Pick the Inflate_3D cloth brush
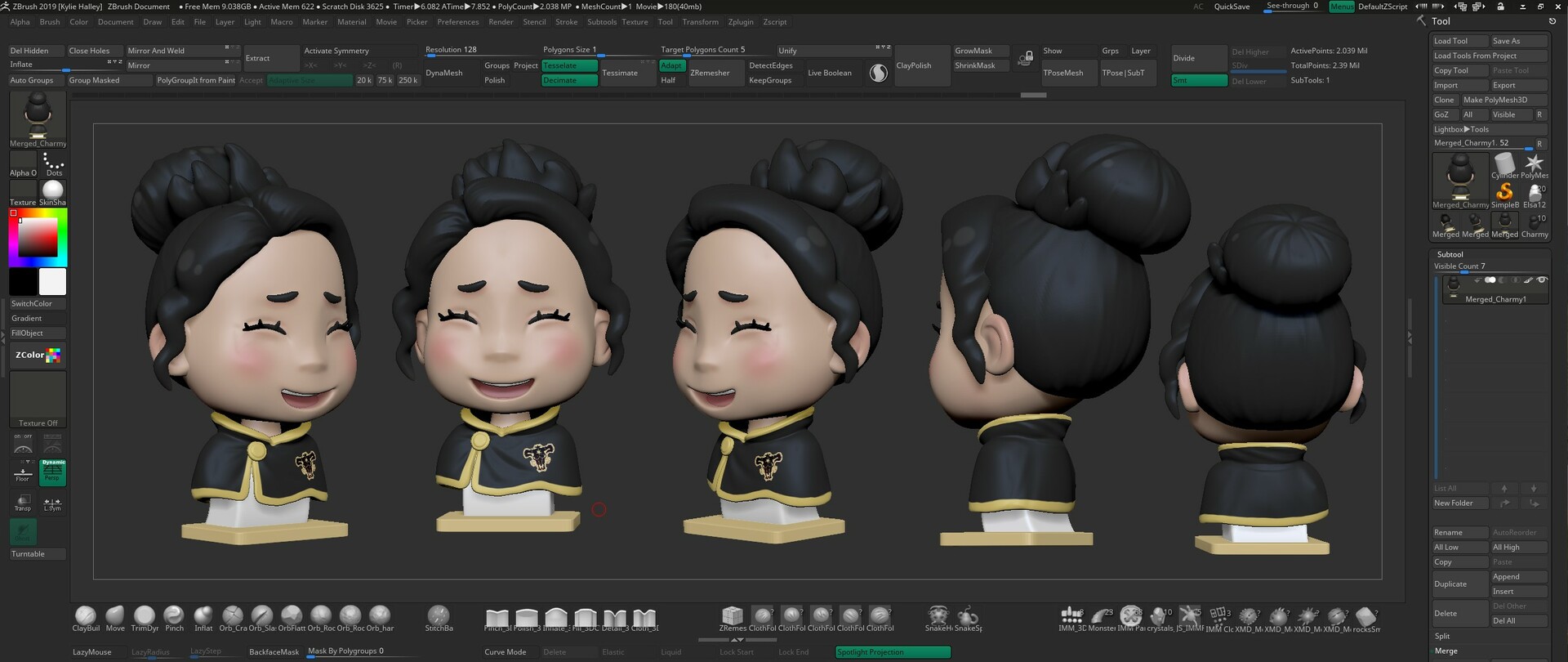The width and height of the screenshot is (1568, 662). pos(556,619)
